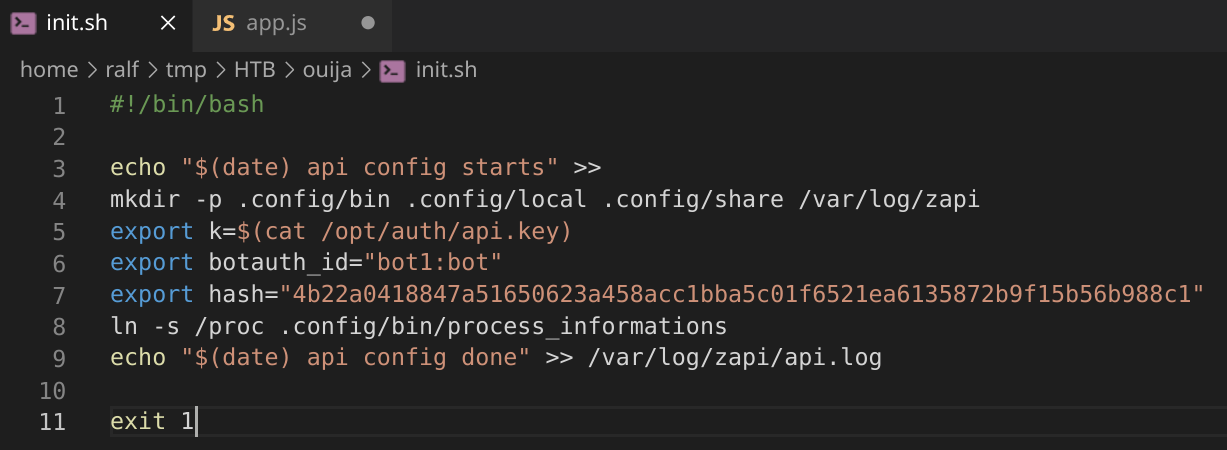Click the shebang #!/bin/bash line

coord(187,105)
